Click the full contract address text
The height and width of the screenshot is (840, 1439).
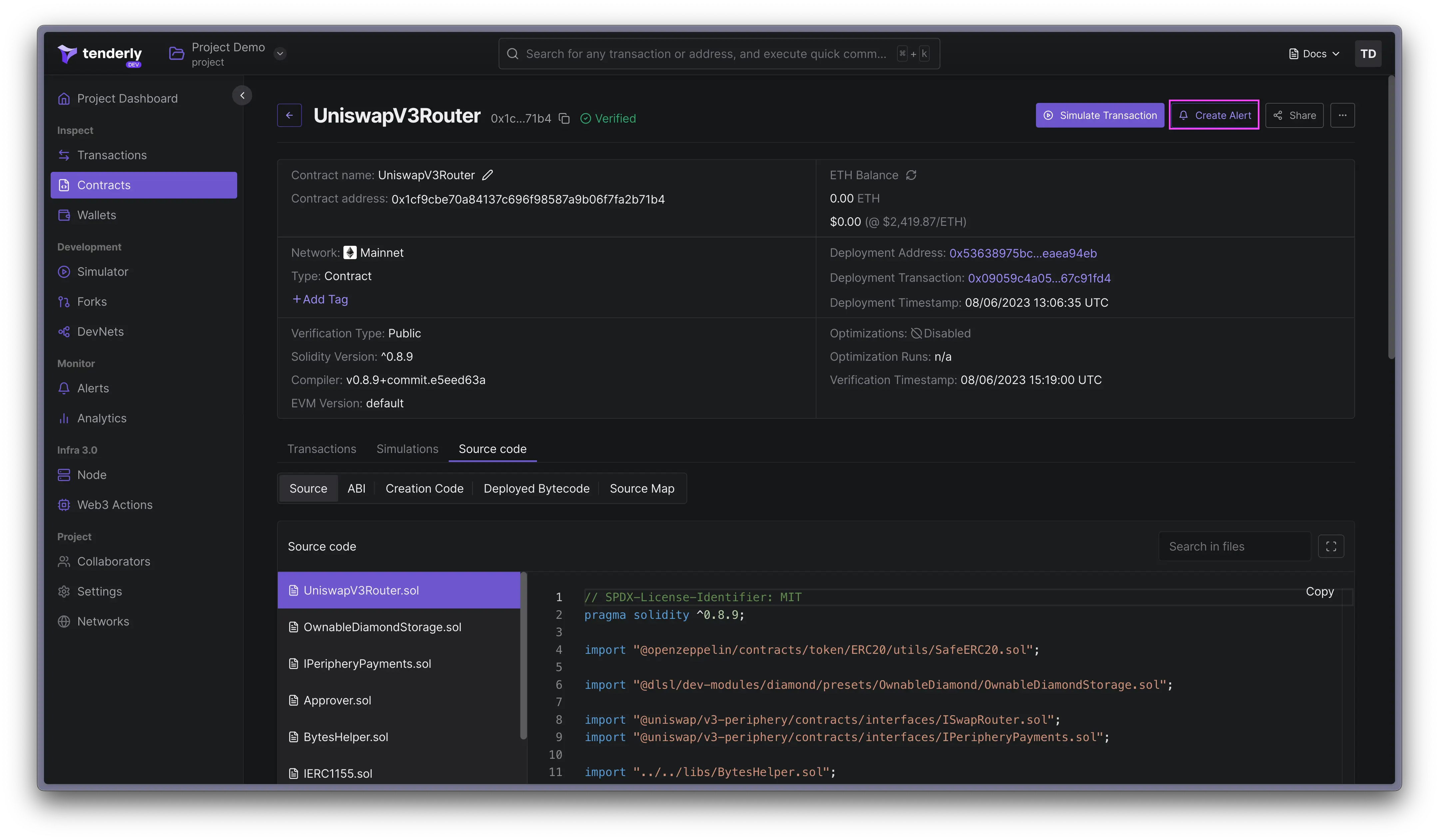coord(528,199)
